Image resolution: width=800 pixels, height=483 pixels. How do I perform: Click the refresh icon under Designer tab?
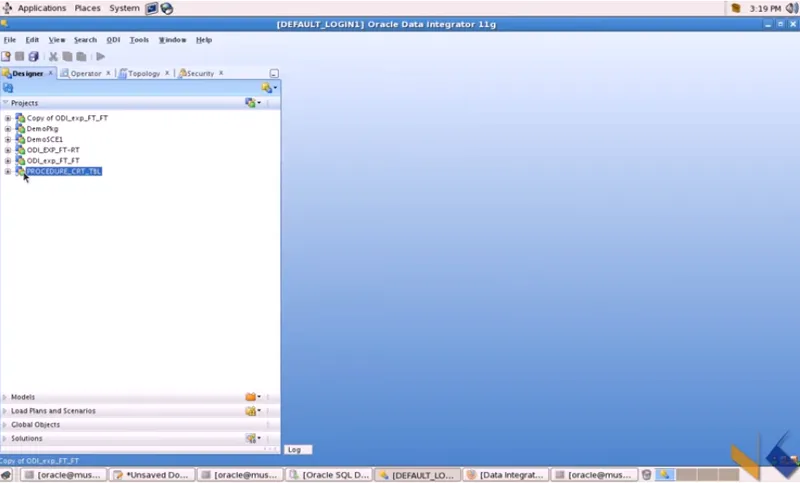[8, 88]
